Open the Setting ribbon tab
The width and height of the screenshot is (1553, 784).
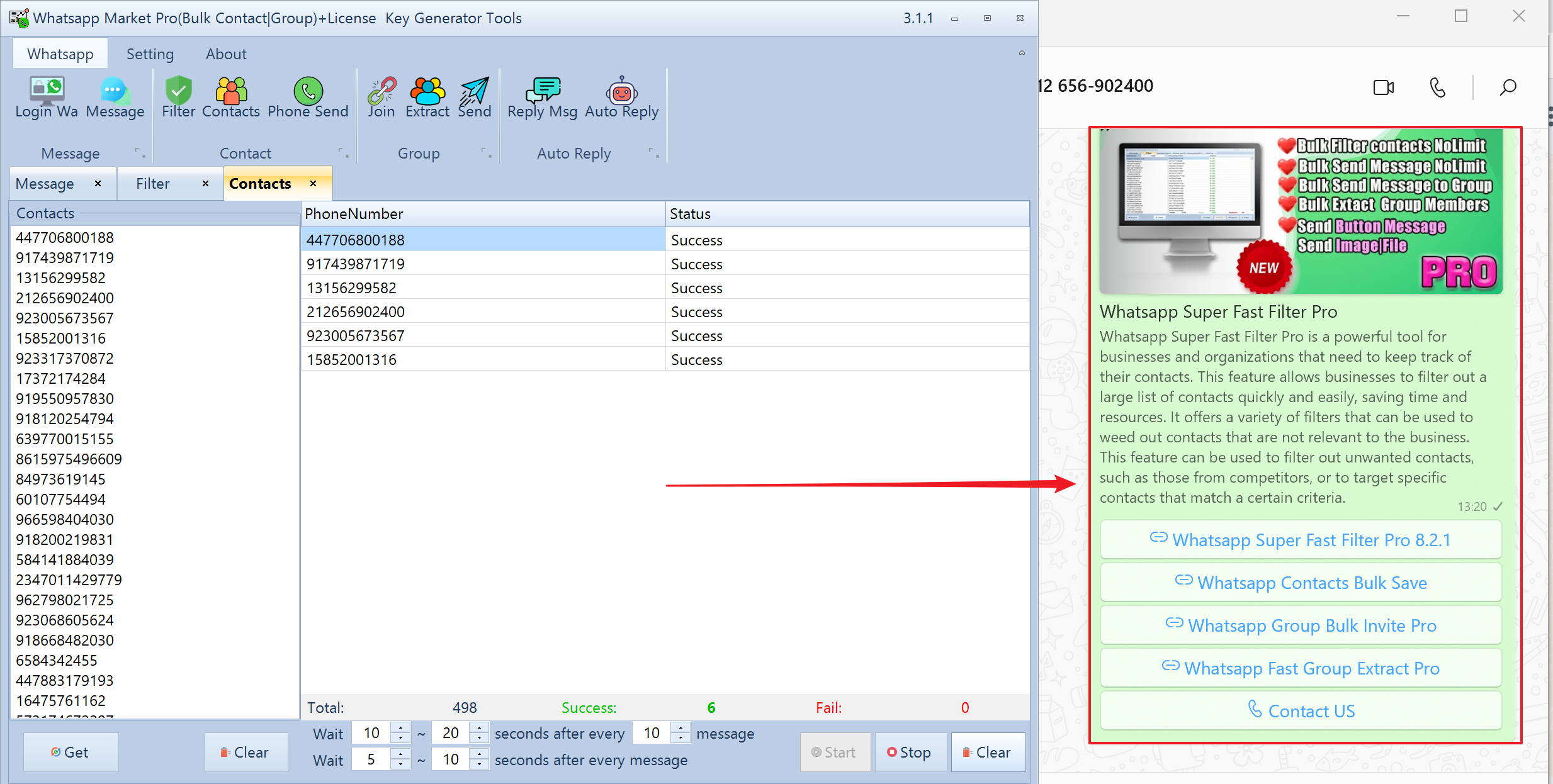[150, 53]
